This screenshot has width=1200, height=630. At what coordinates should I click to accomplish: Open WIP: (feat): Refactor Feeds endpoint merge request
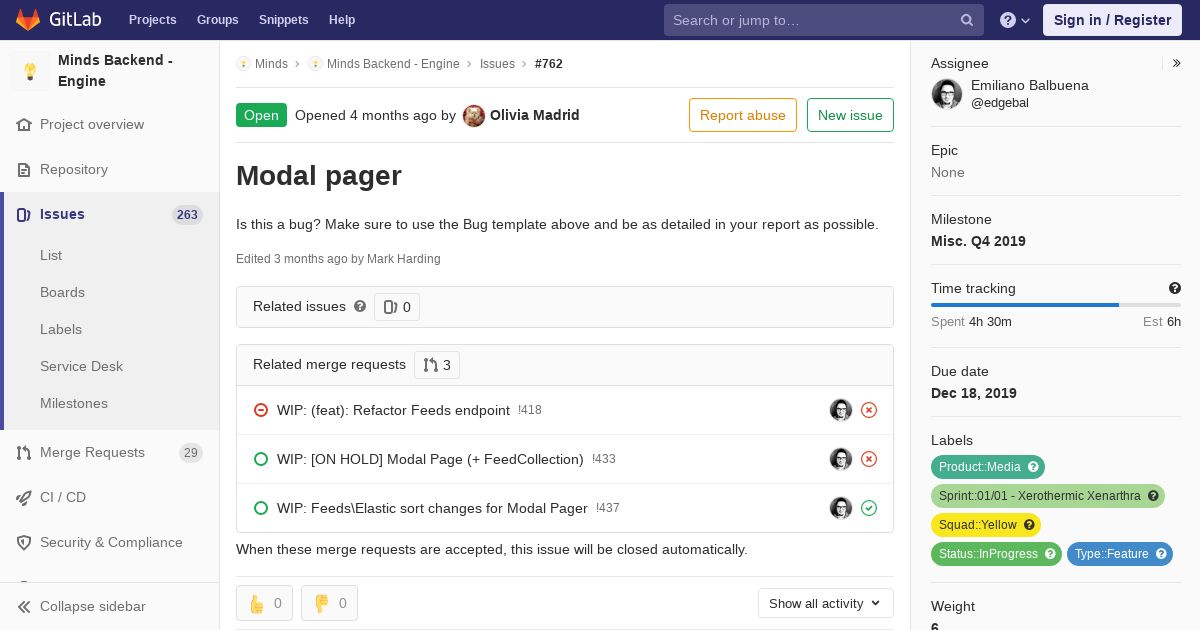(x=393, y=410)
